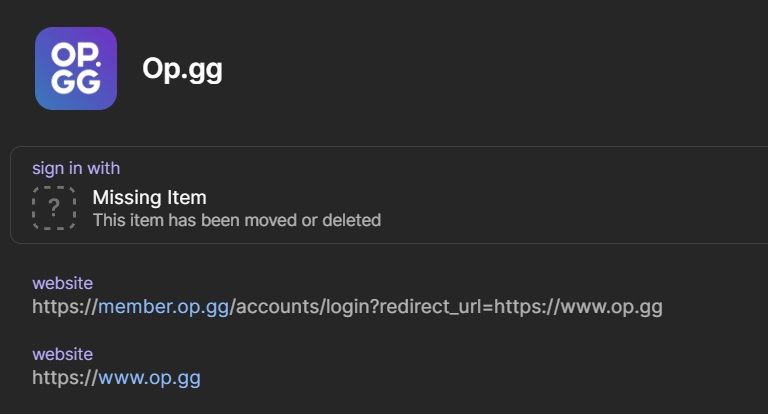This screenshot has width=768, height=414.
Task: Click the first "website" field label
Action: point(62,283)
